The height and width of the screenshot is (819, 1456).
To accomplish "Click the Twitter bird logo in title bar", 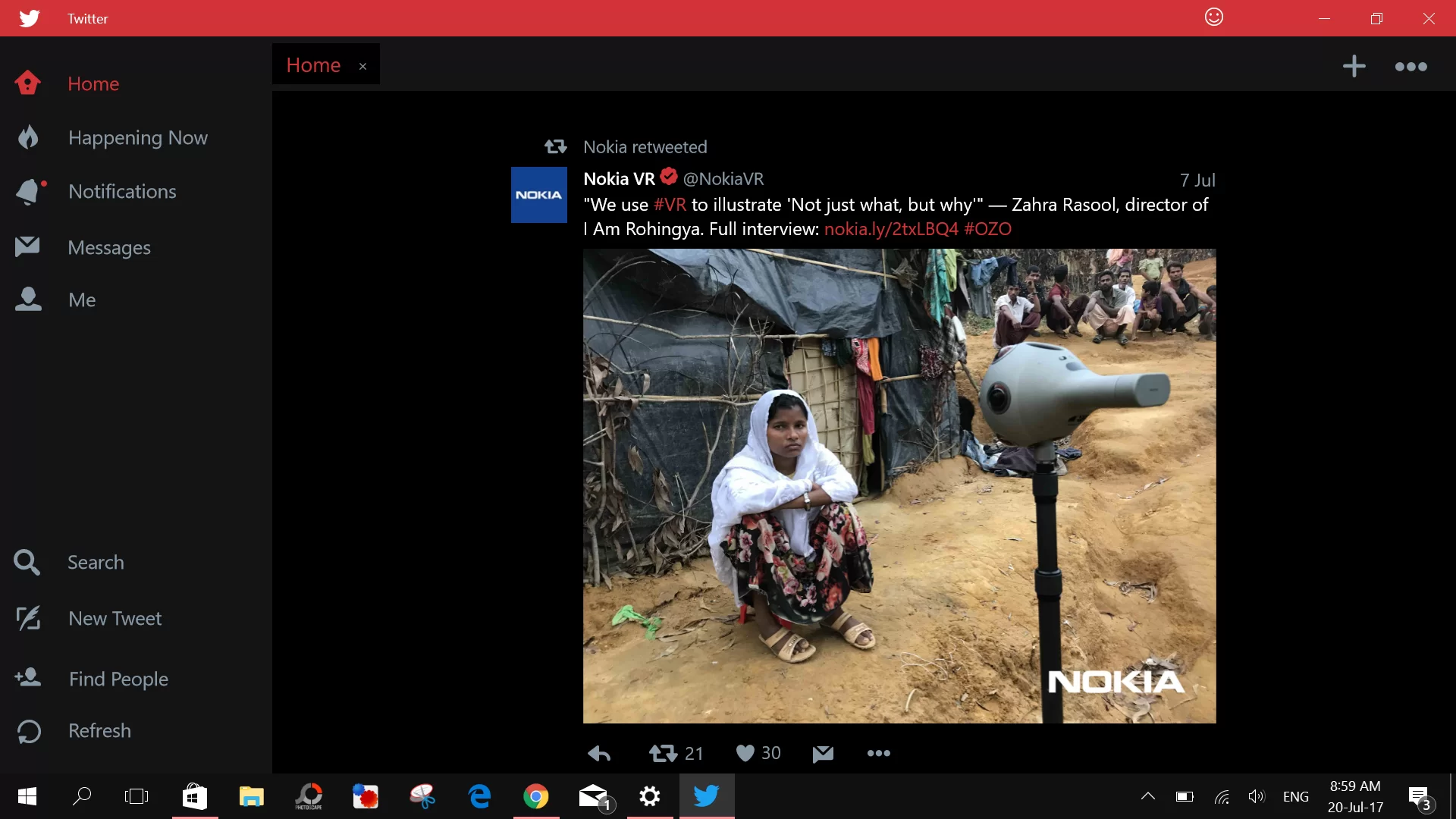I will click(30, 18).
